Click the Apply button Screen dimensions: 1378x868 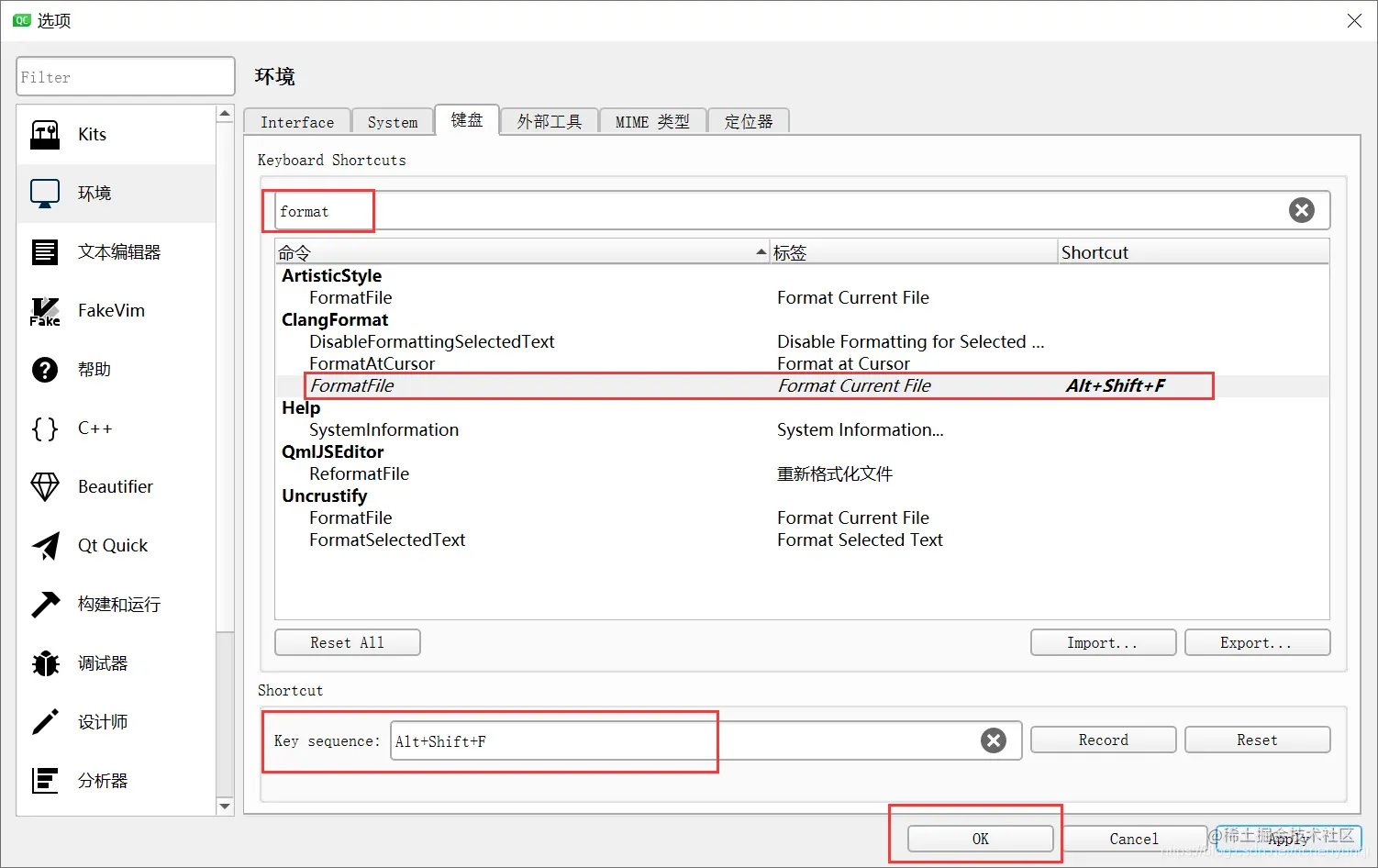click(x=1289, y=839)
